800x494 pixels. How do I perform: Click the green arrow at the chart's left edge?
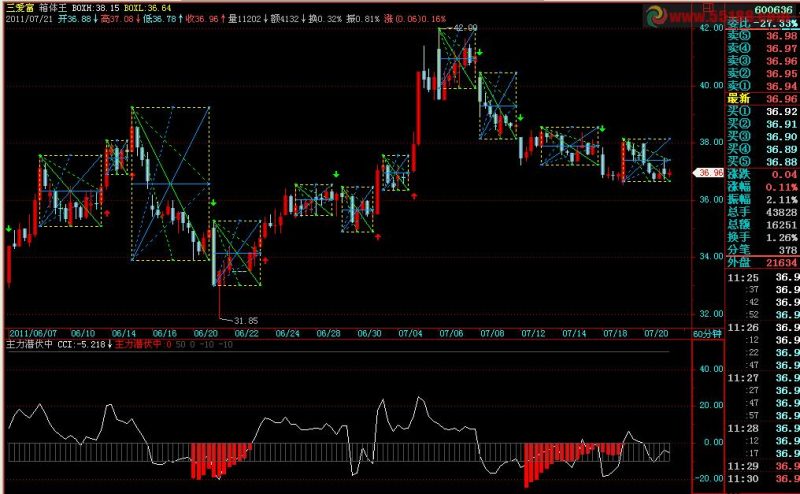pos(9,229)
